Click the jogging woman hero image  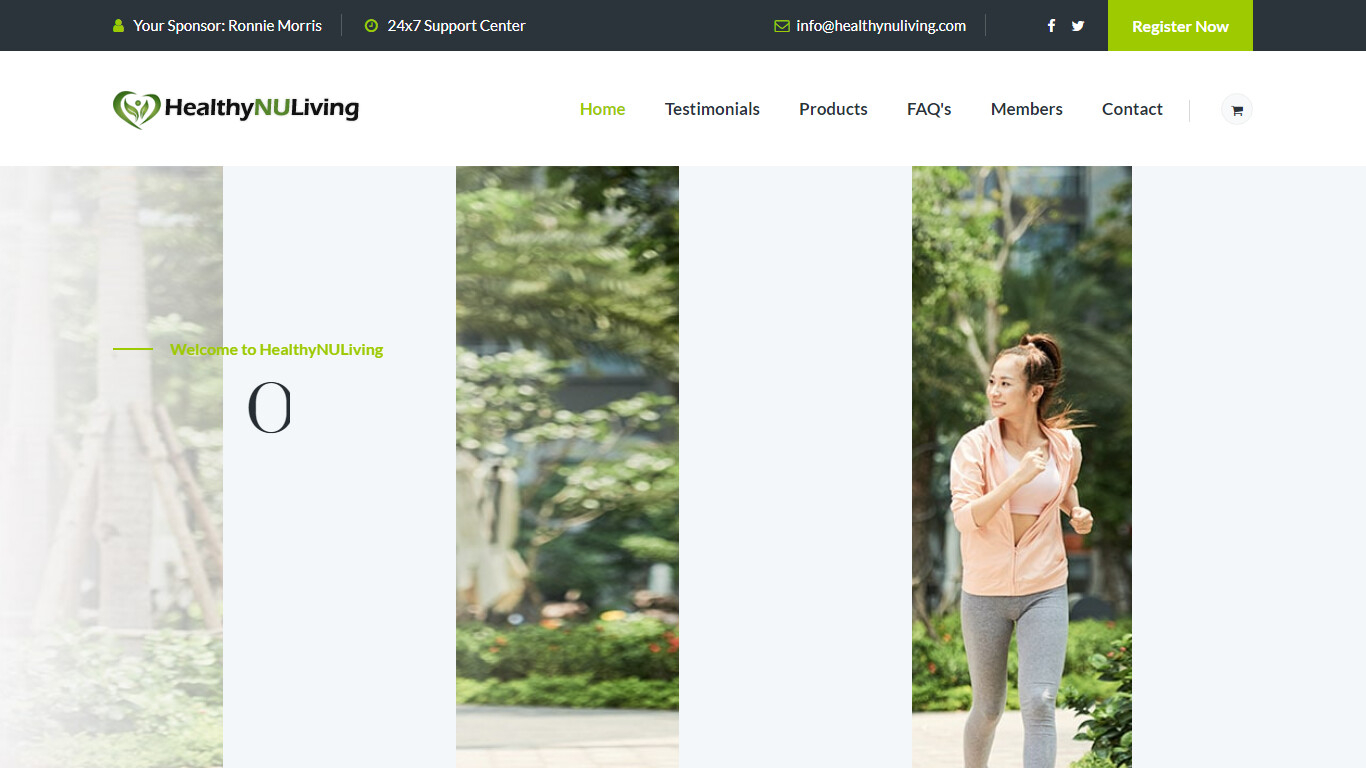tap(1022, 467)
